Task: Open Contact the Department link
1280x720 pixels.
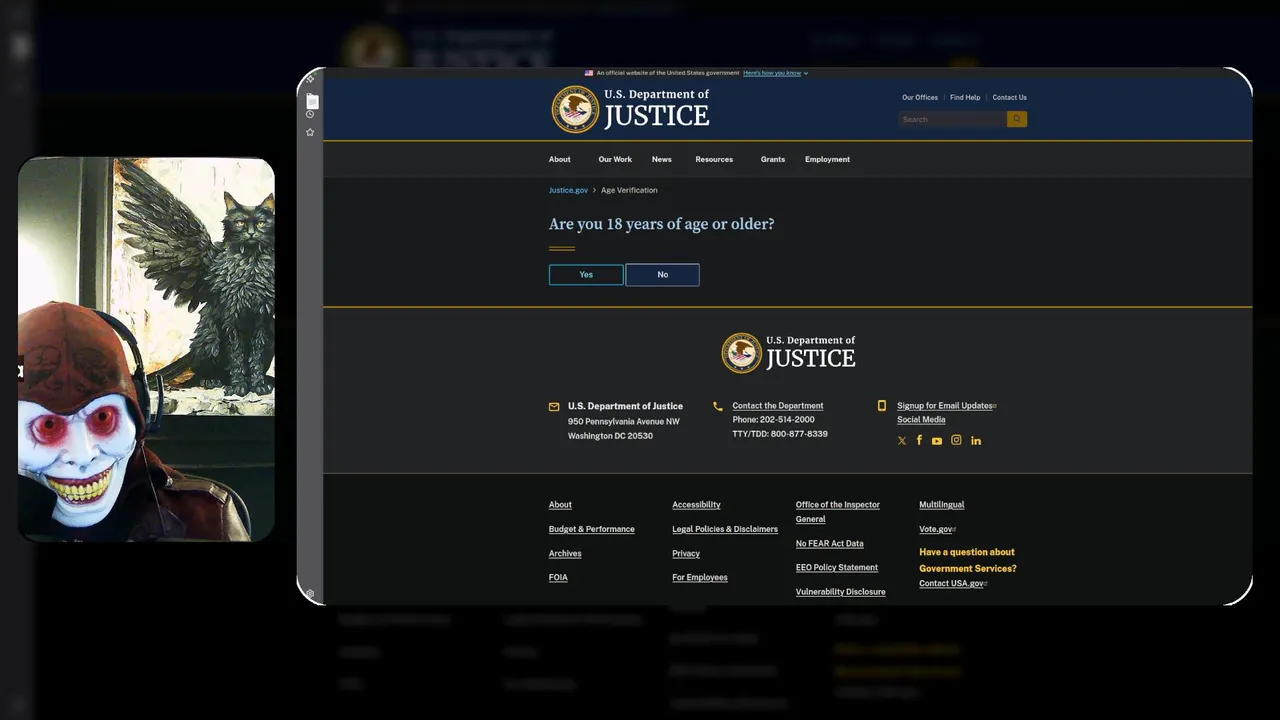Action: coord(778,406)
